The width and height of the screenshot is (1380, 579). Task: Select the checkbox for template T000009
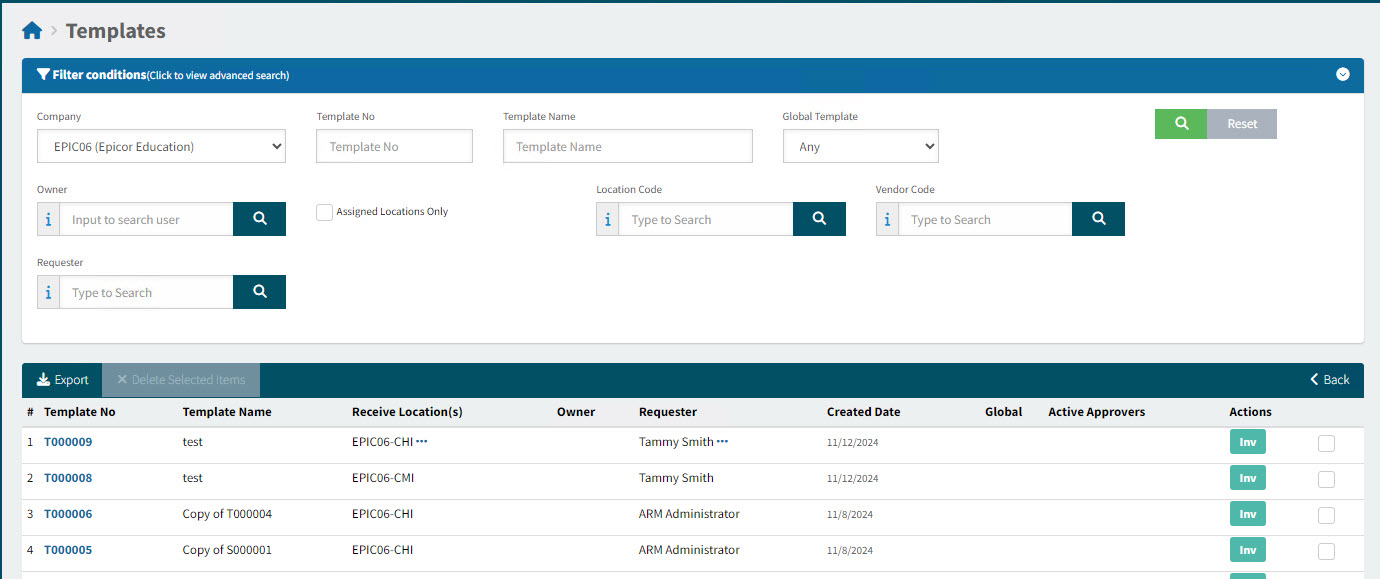[x=1326, y=443]
